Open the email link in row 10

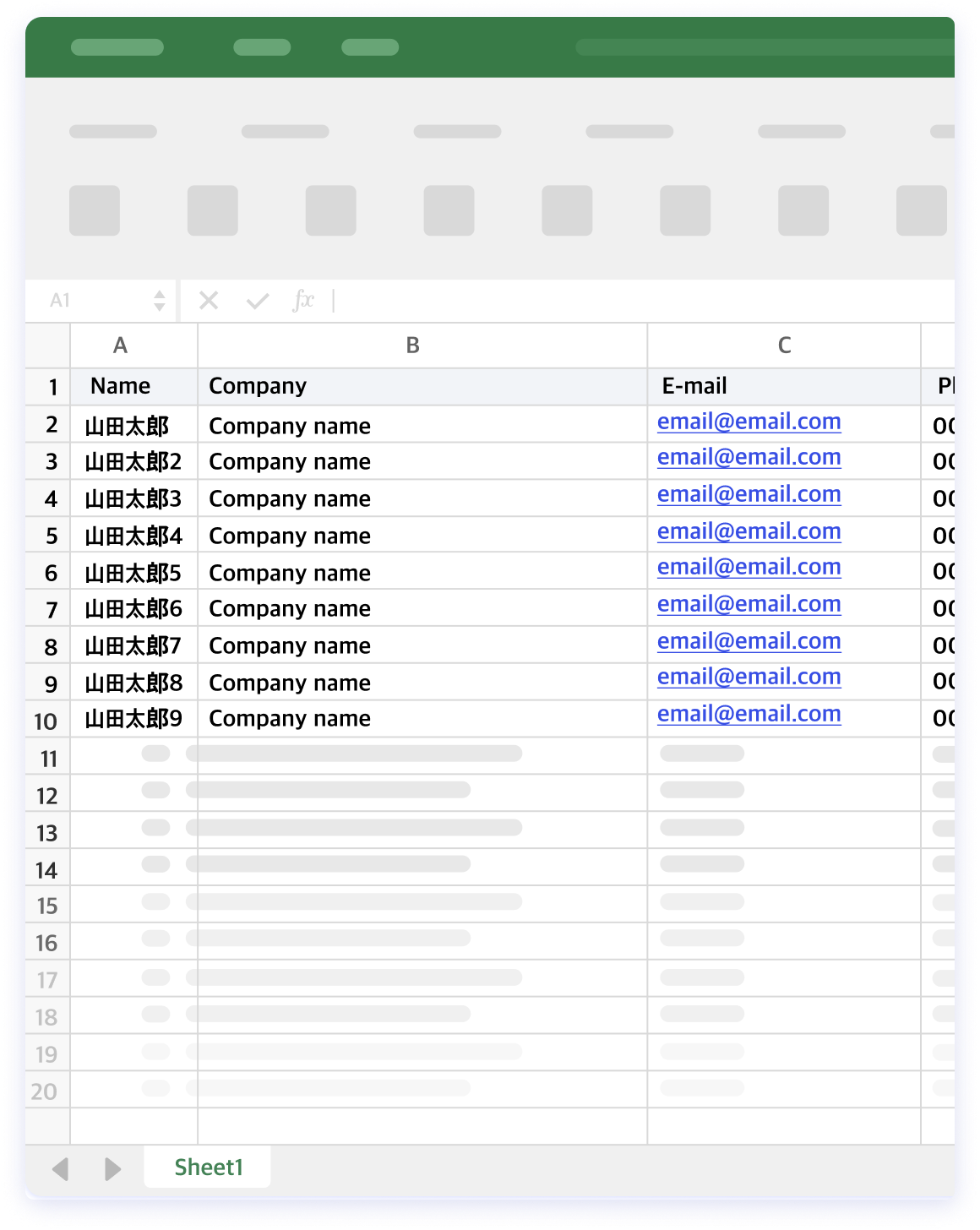[x=749, y=714]
